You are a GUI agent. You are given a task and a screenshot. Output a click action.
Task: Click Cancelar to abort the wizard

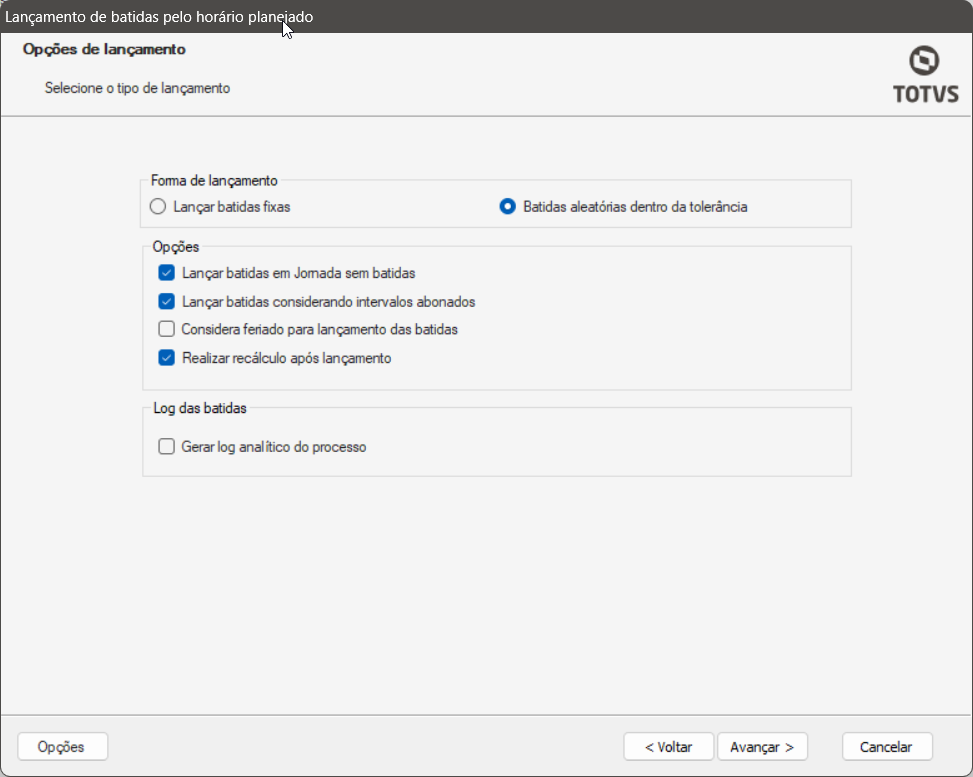click(x=887, y=747)
